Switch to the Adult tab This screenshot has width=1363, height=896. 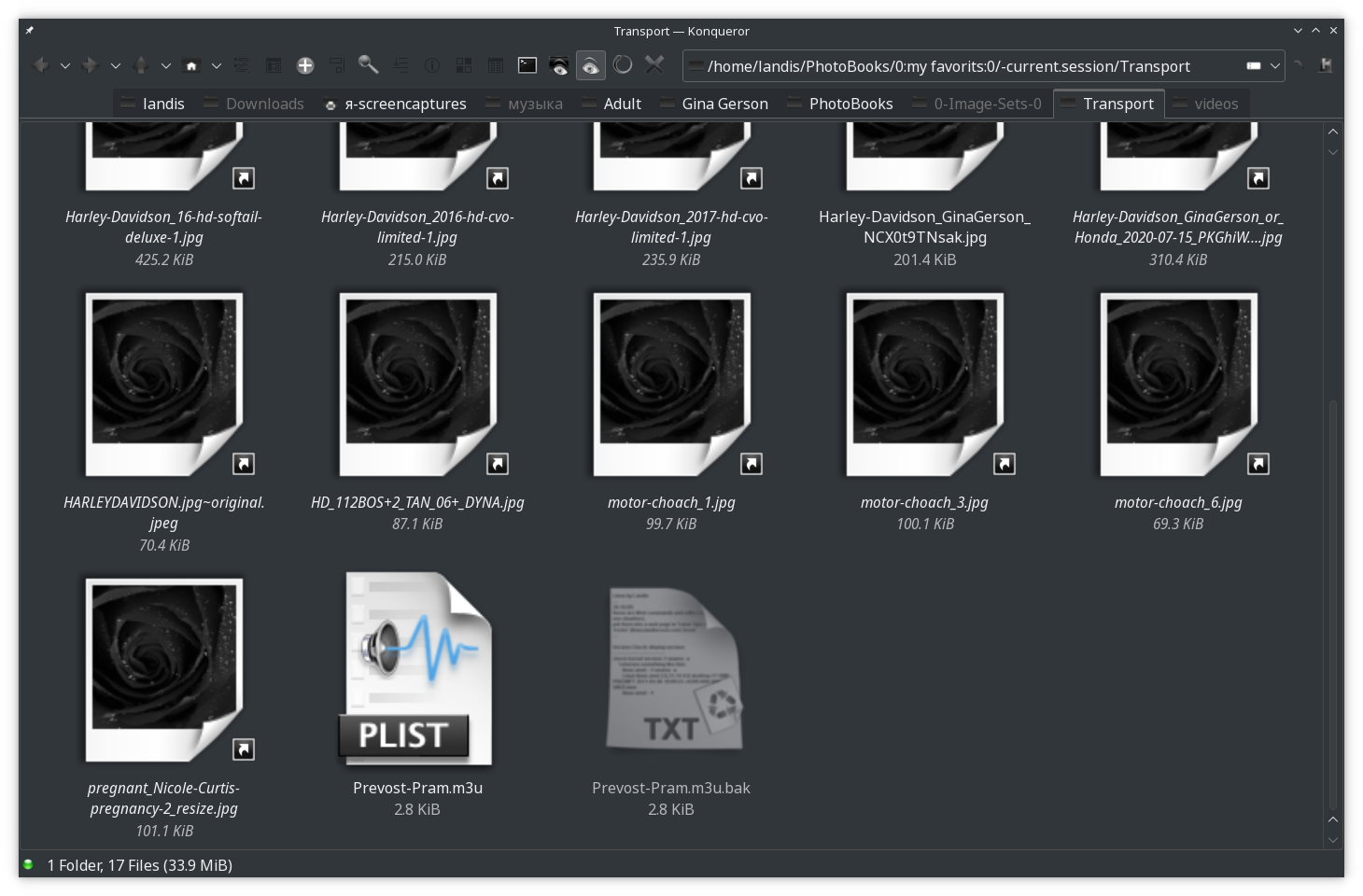[612, 104]
